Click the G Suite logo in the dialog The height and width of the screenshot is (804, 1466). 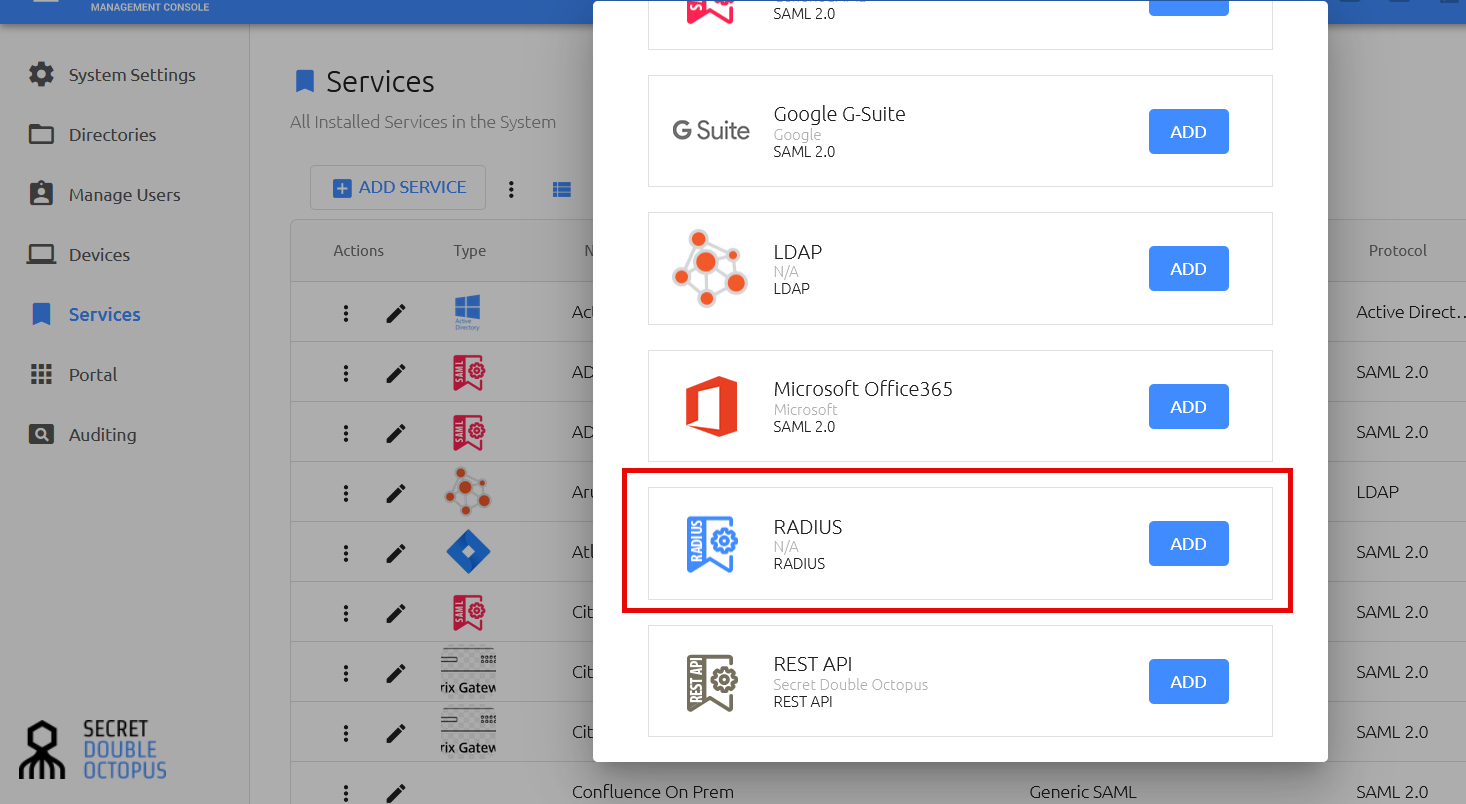click(x=711, y=131)
